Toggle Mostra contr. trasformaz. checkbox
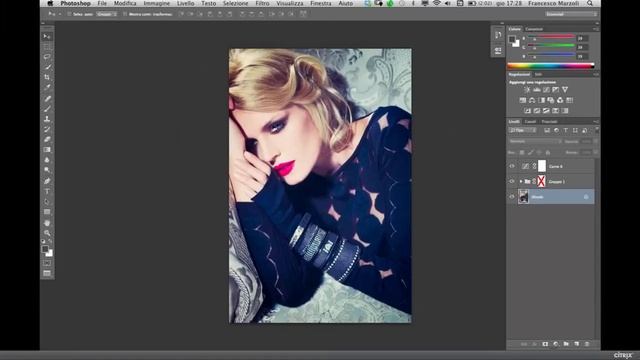The height and width of the screenshot is (360, 640). pyautogui.click(x=125, y=14)
